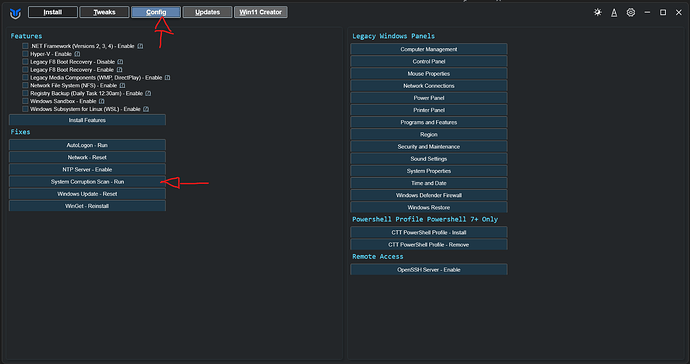Tick Legacy F8 Boot Recovery - Enable checkbox
The height and width of the screenshot is (364, 690).
[x=25, y=70]
